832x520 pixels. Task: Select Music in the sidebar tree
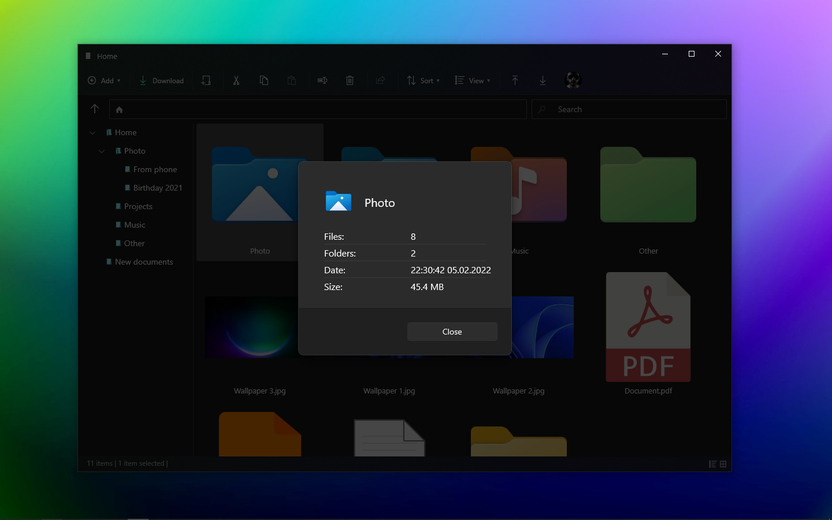click(134, 225)
